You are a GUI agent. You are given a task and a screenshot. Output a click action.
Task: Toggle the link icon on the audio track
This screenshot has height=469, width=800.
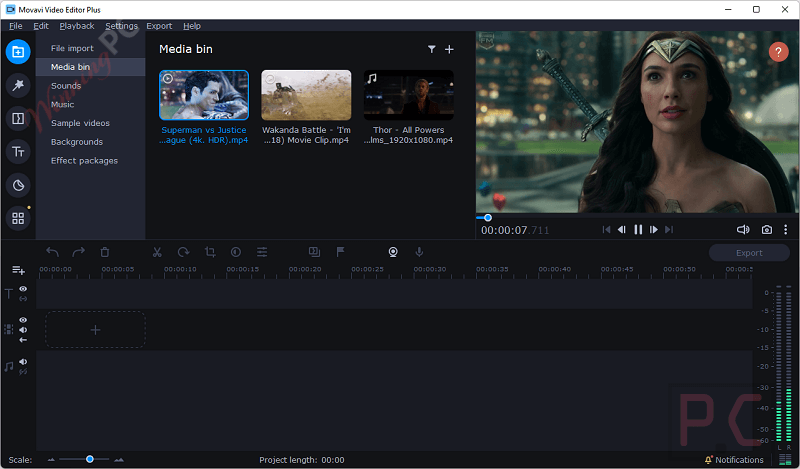pyautogui.click(x=23, y=372)
